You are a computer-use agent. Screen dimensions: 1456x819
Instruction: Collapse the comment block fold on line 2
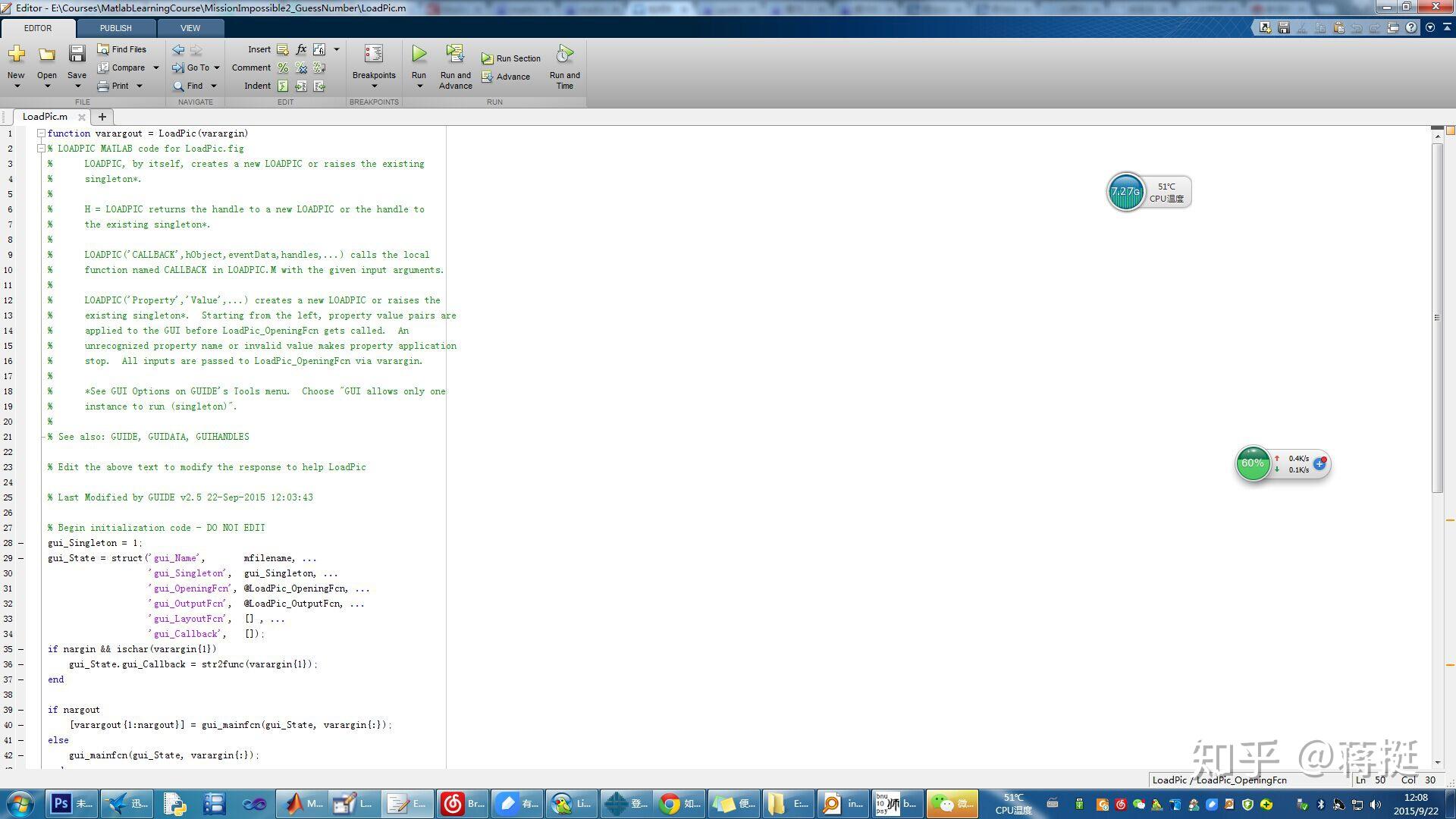(41, 149)
